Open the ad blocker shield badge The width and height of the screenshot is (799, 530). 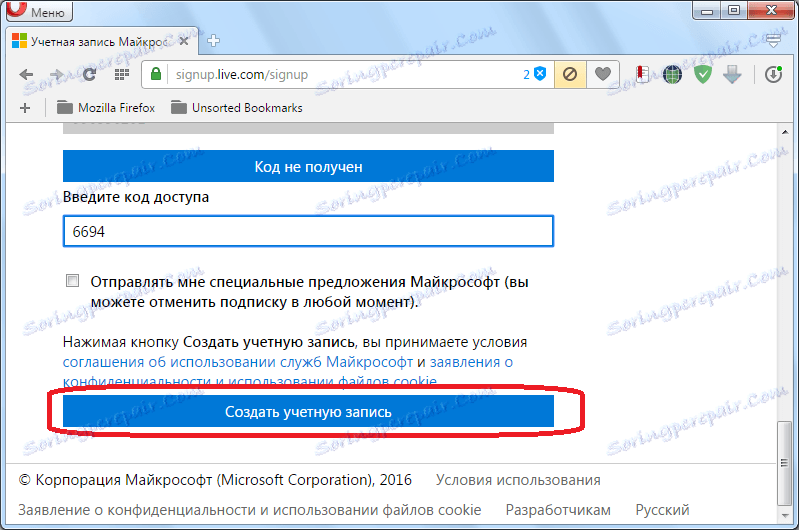click(535, 74)
